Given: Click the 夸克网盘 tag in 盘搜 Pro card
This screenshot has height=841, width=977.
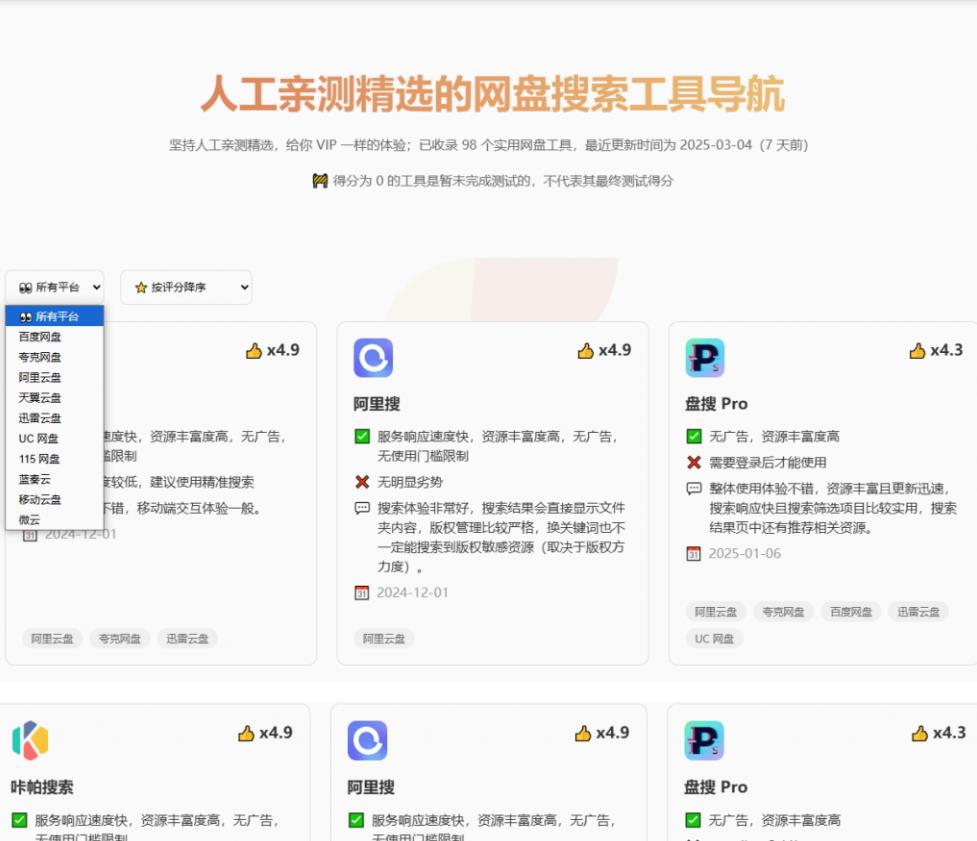Looking at the screenshot, I should click(783, 612).
